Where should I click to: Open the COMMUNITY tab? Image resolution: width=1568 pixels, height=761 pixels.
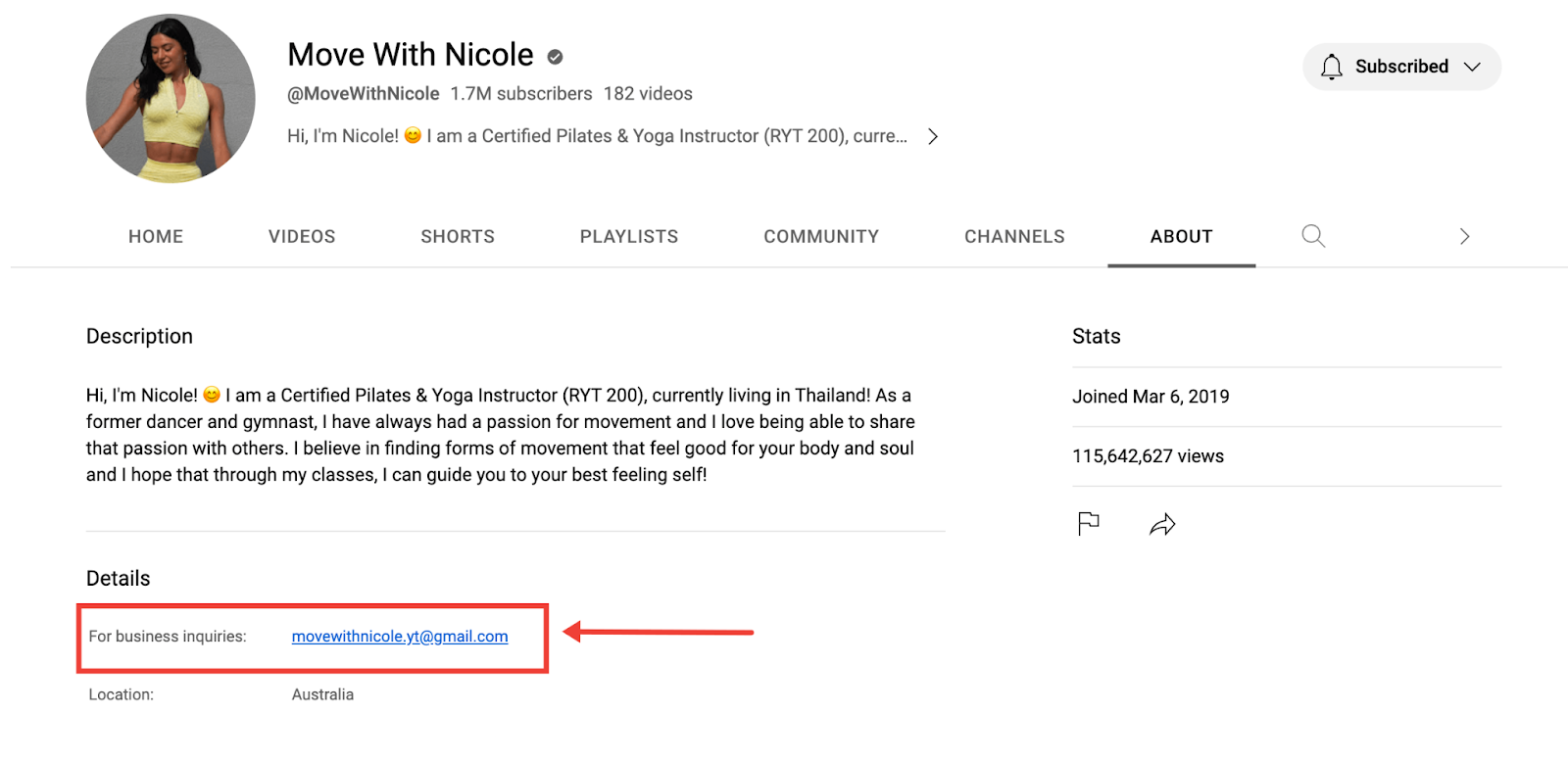(x=821, y=237)
